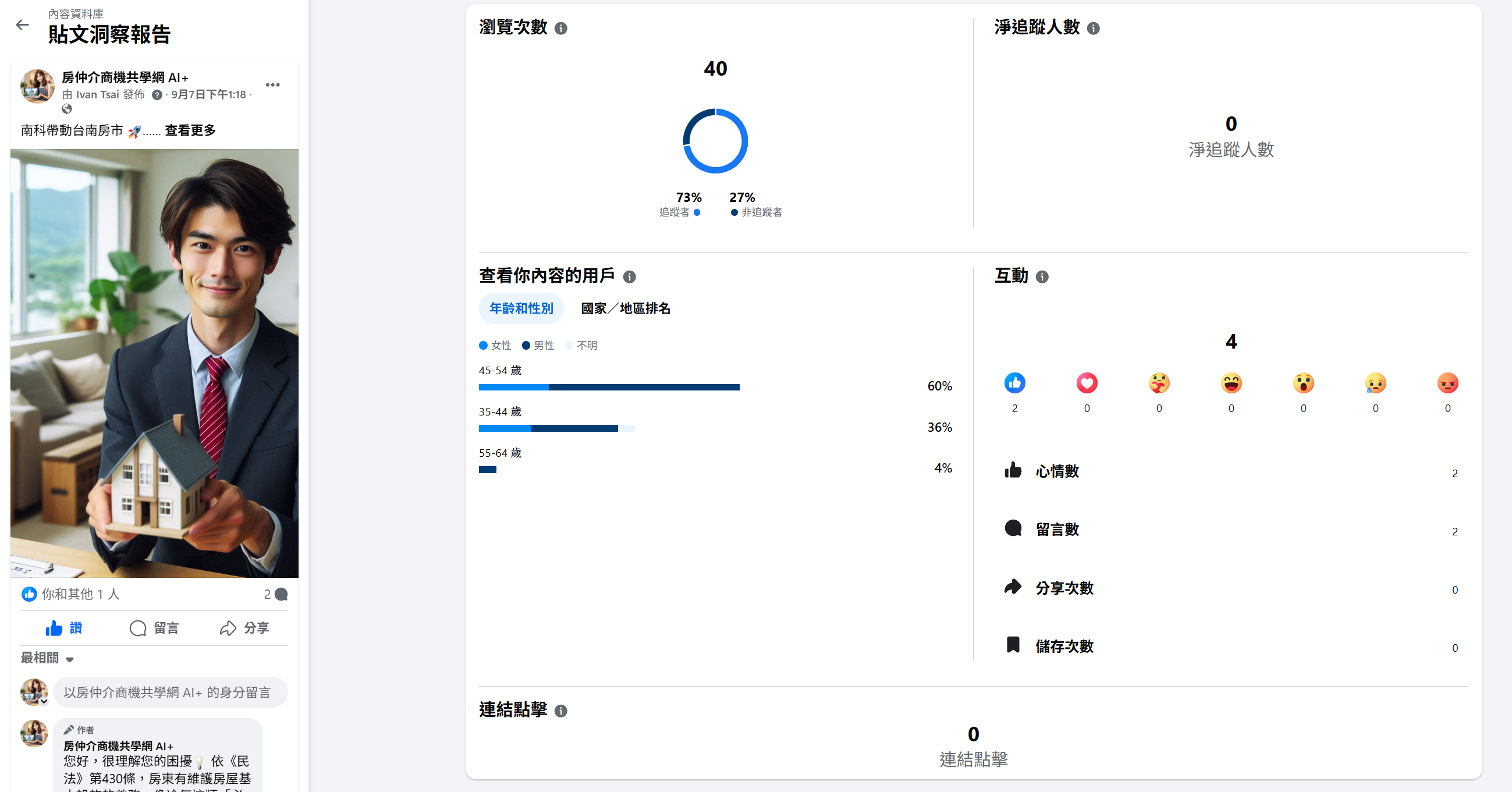The width and height of the screenshot is (1512, 792).
Task: Click the 作者 pencil badge icon
Action: click(69, 730)
